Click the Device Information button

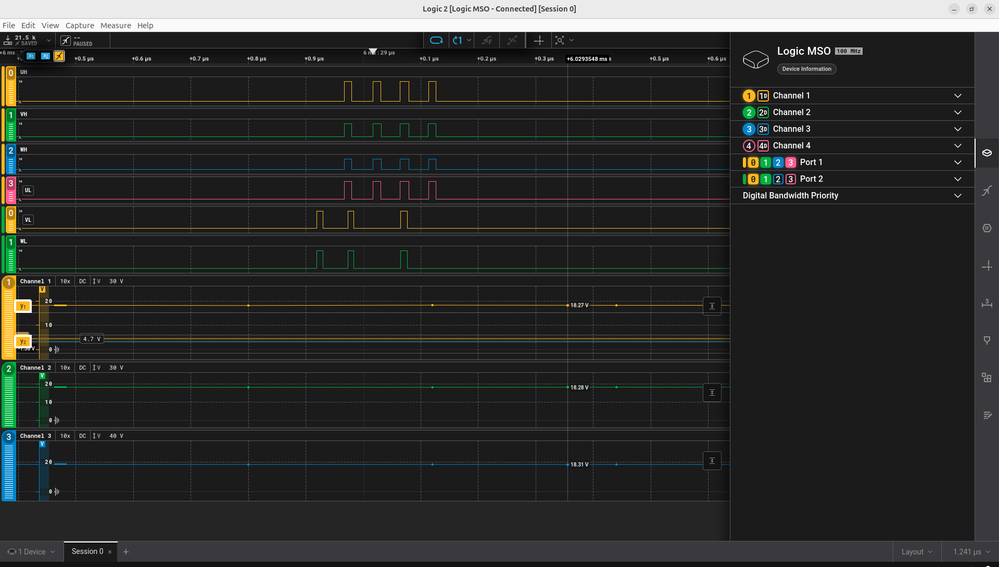(807, 69)
